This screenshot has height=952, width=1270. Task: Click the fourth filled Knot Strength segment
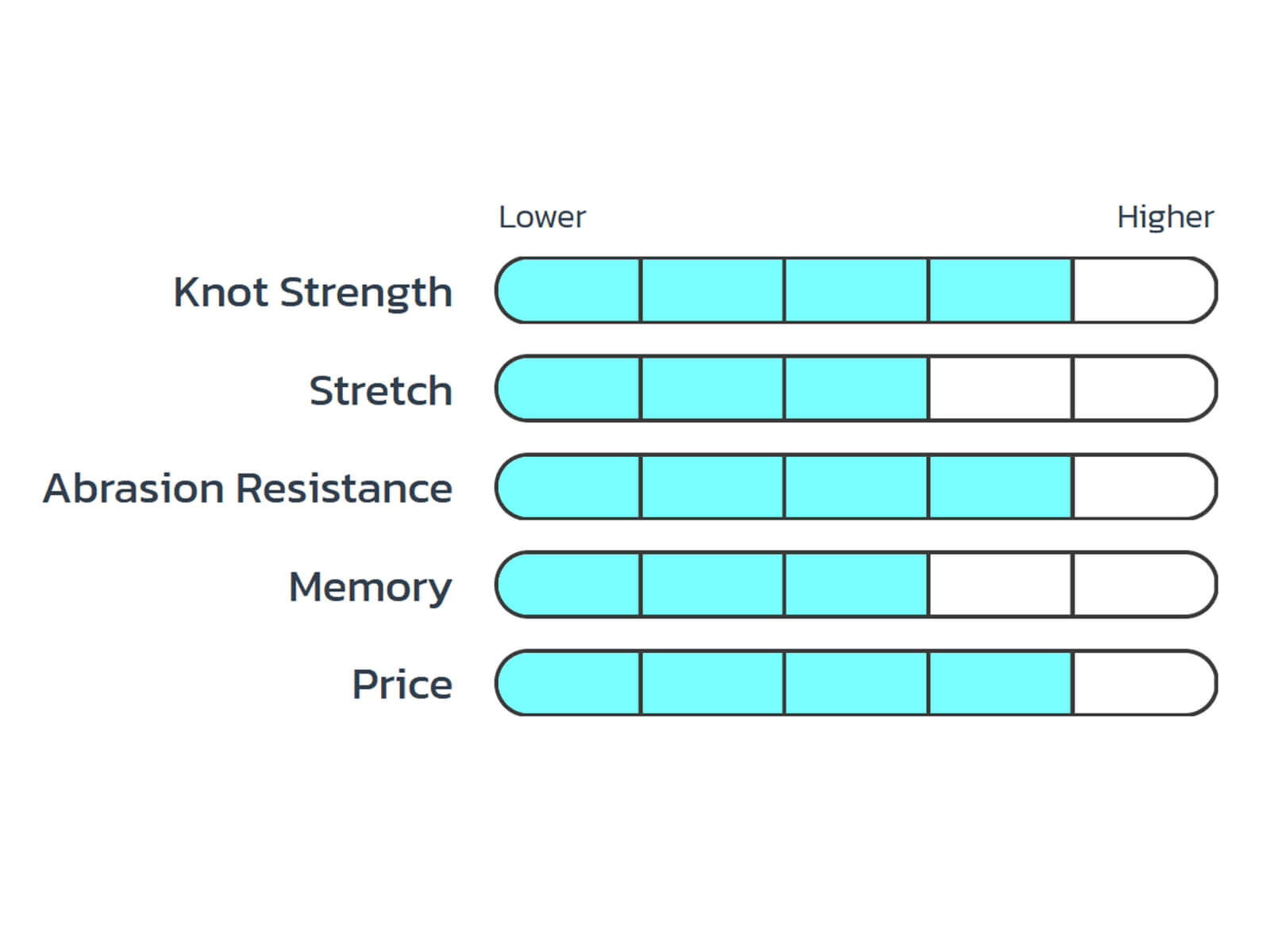pos(1000,290)
